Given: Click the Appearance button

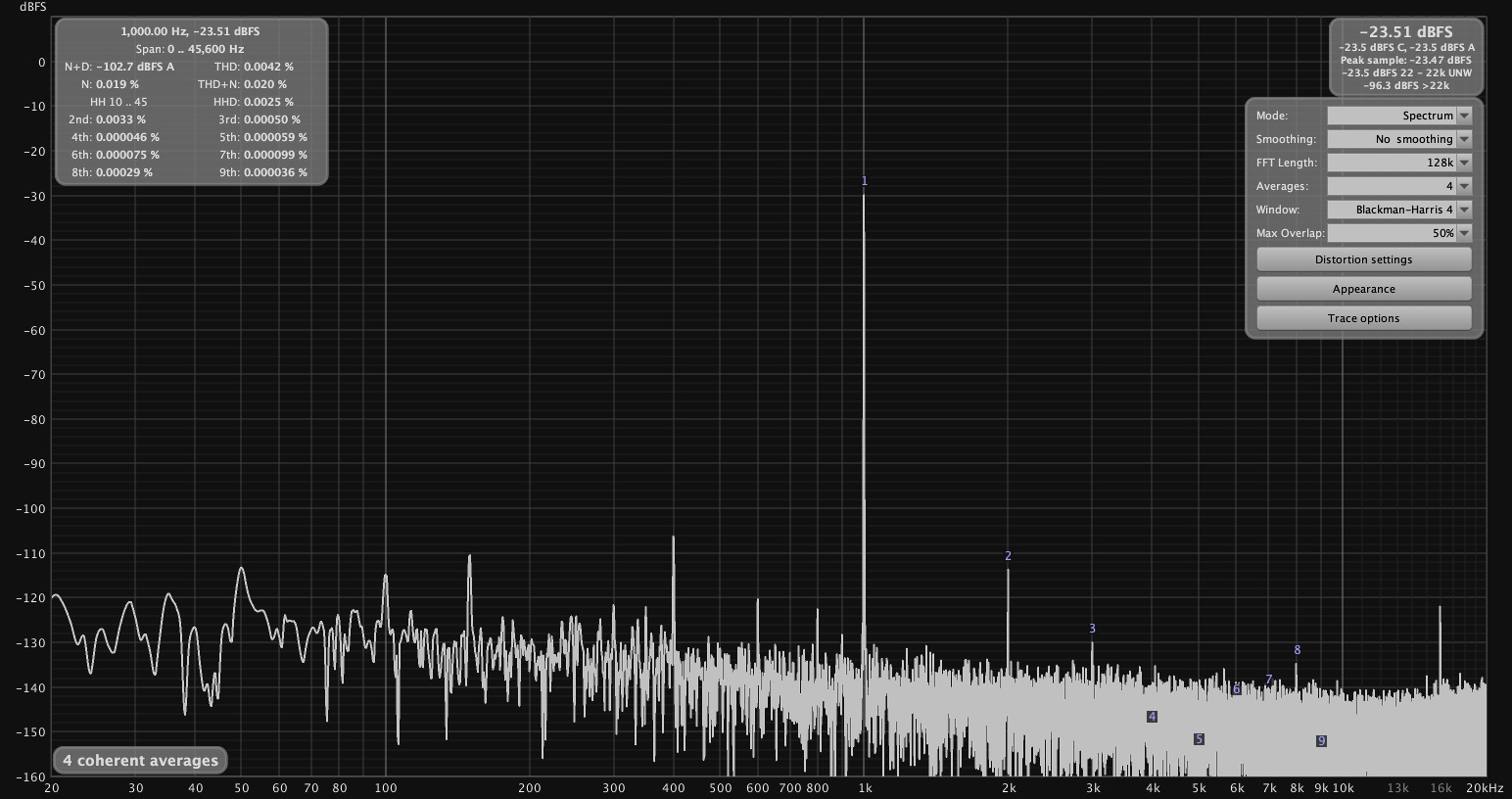Looking at the screenshot, I should click(1363, 289).
